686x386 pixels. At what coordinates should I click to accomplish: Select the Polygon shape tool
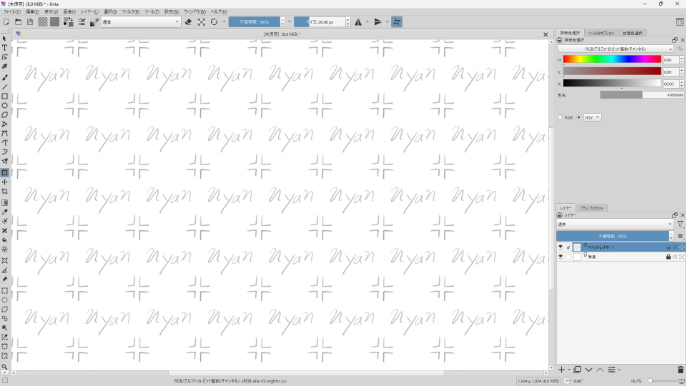click(4, 115)
